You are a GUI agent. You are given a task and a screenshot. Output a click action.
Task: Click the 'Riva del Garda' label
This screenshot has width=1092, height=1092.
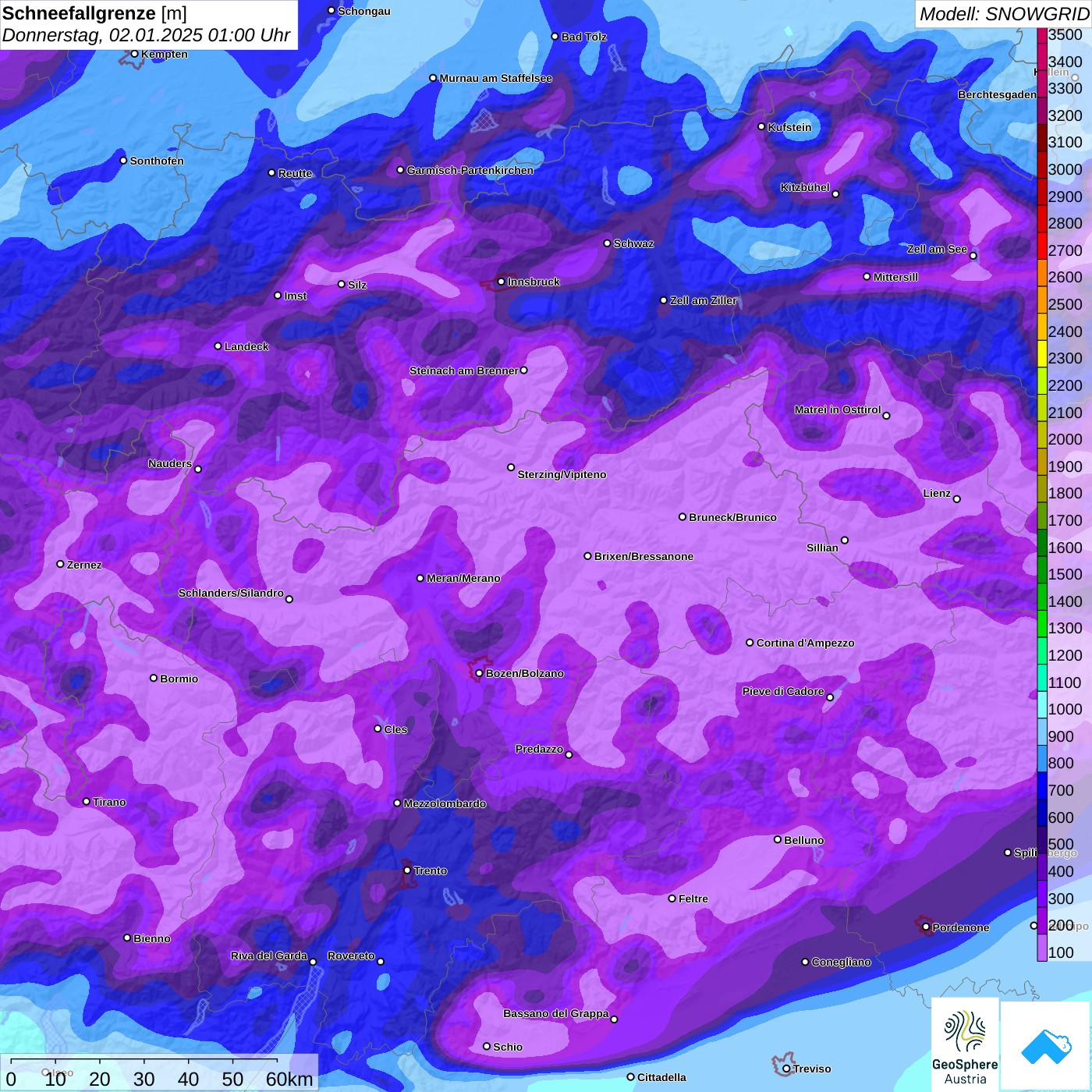269,955
